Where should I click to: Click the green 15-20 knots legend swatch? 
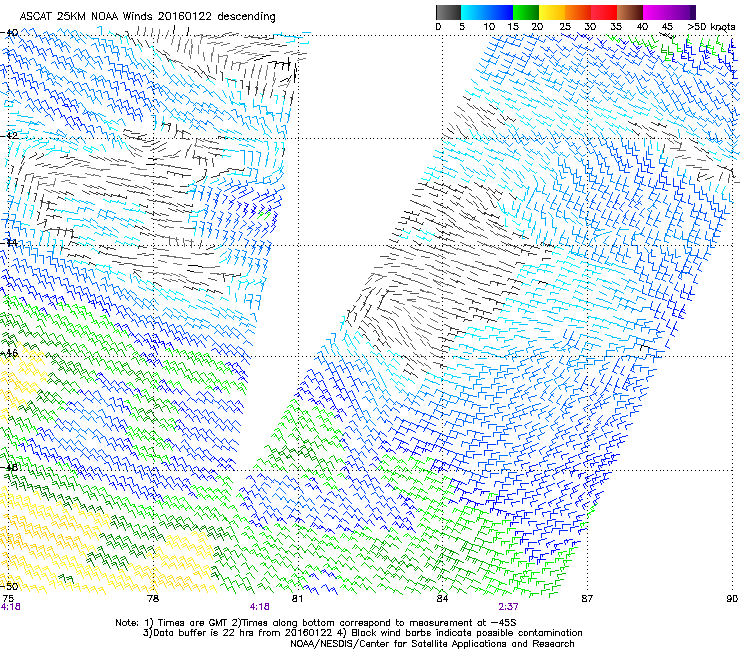click(x=526, y=12)
